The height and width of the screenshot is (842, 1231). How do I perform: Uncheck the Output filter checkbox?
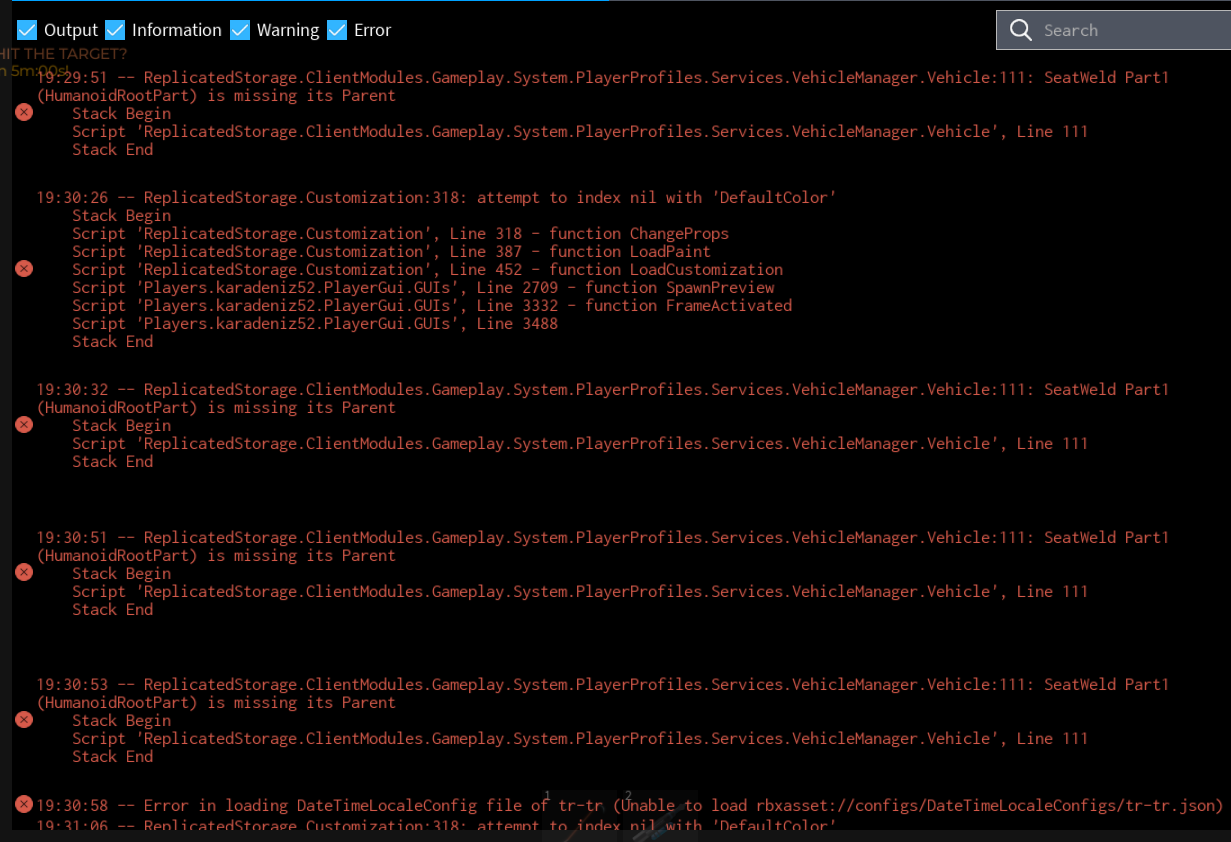pos(27,30)
